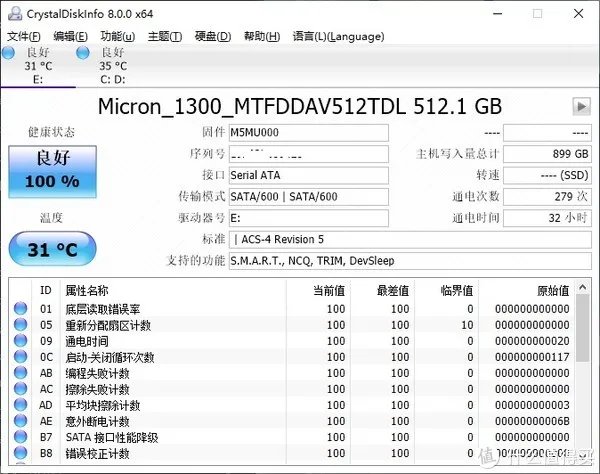Select the SATA 接口性能降级 row

[292, 437]
